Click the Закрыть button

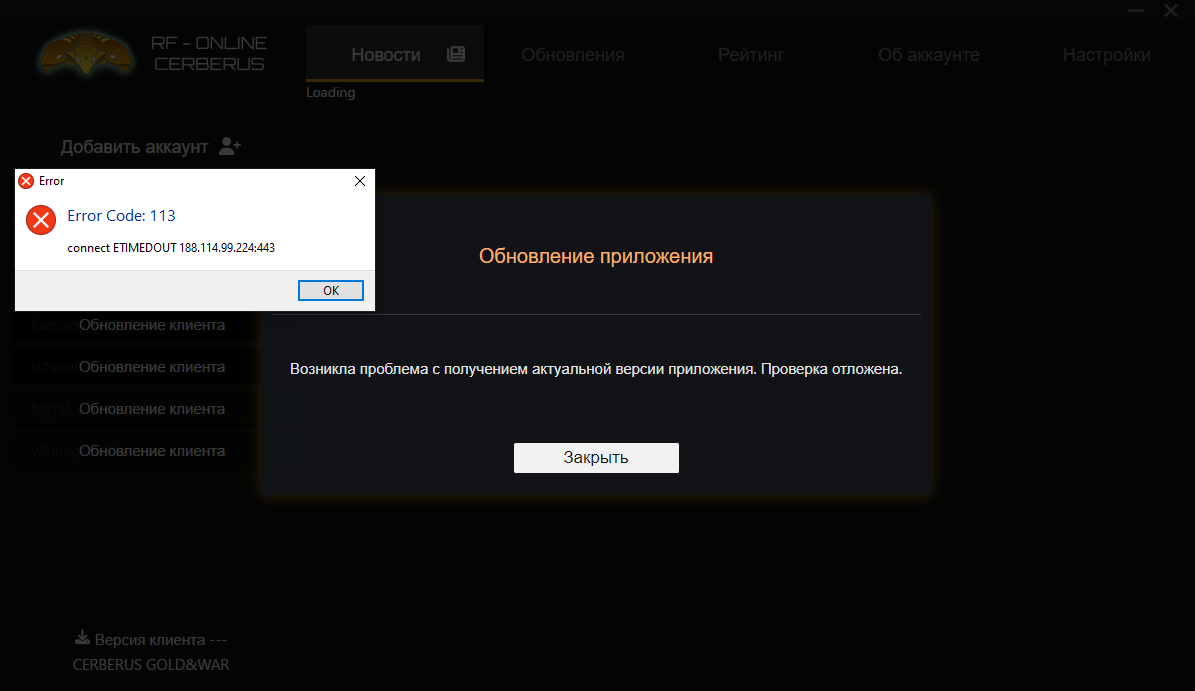pyautogui.click(x=596, y=458)
